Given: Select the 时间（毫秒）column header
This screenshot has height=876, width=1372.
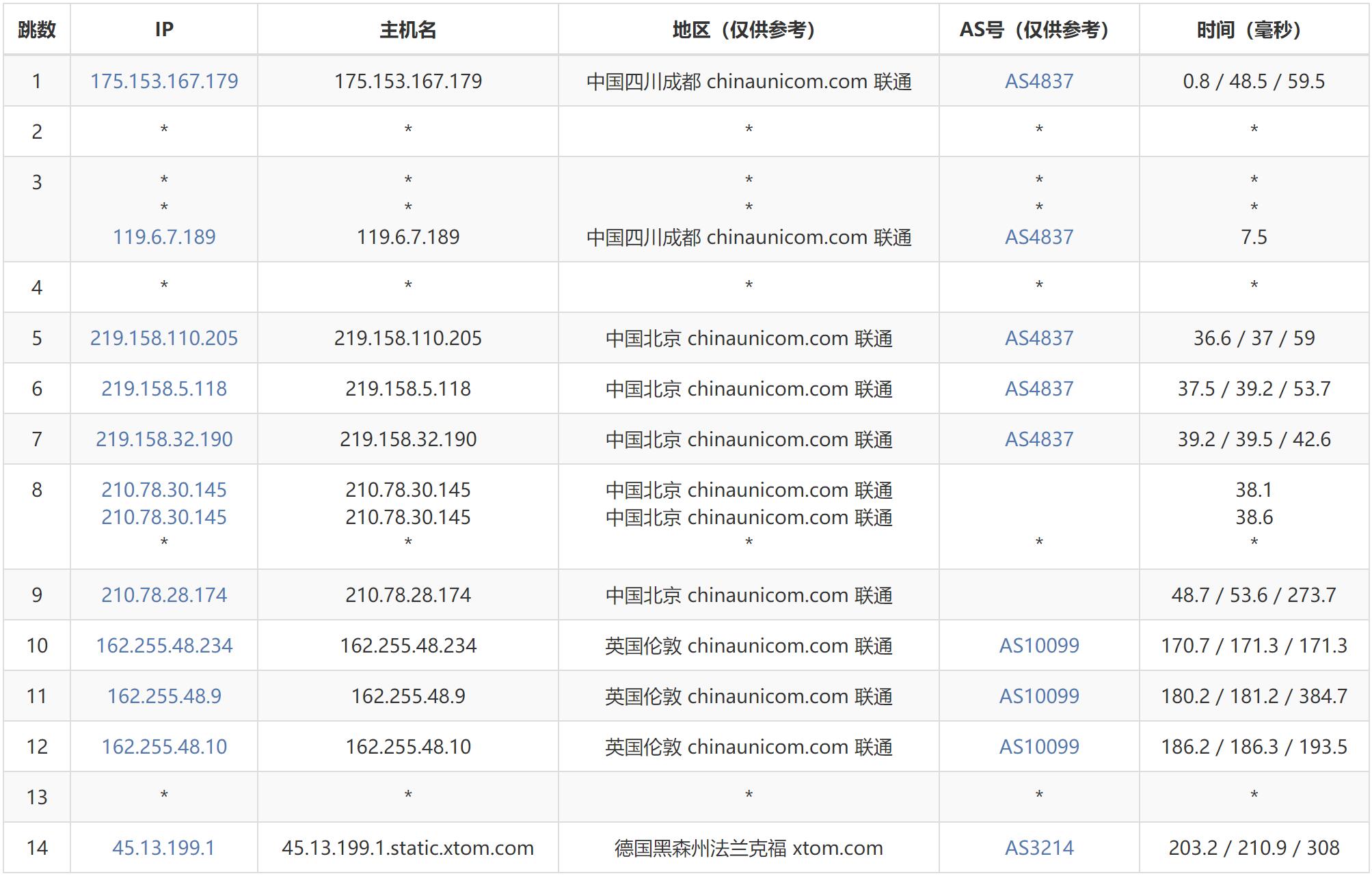Looking at the screenshot, I should 1254,29.
